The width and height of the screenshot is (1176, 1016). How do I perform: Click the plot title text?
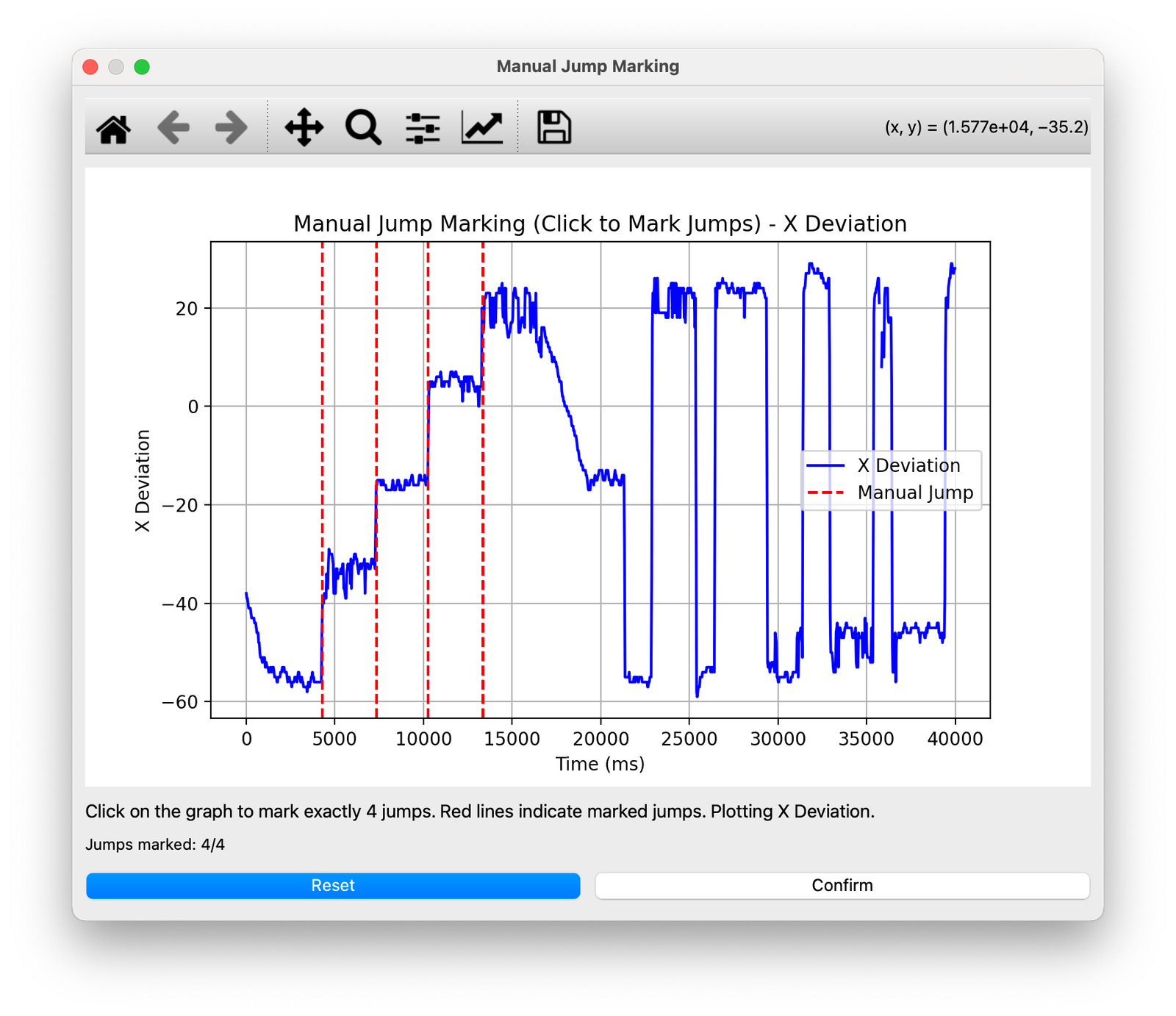600,223
